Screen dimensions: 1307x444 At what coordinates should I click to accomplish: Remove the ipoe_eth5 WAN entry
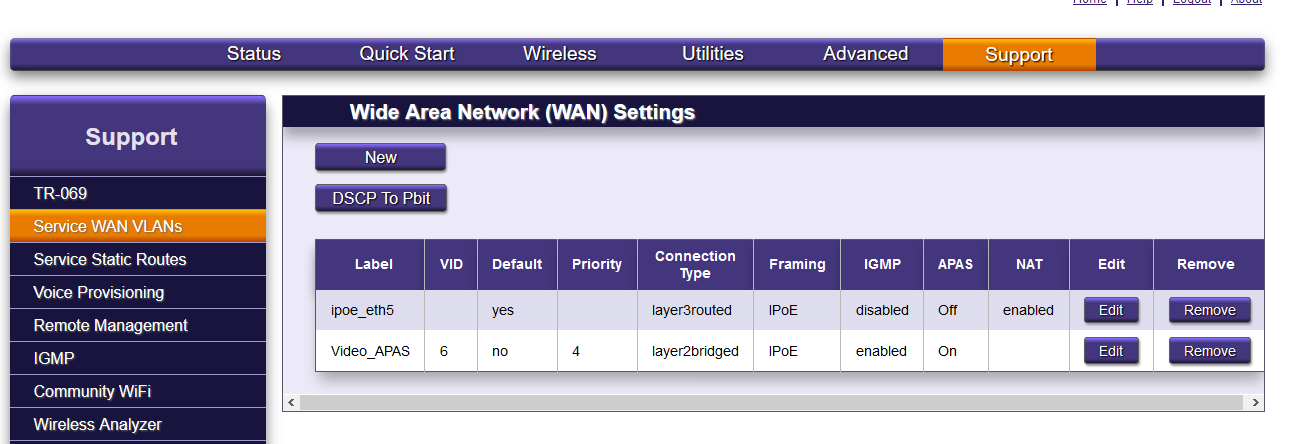tap(1209, 310)
